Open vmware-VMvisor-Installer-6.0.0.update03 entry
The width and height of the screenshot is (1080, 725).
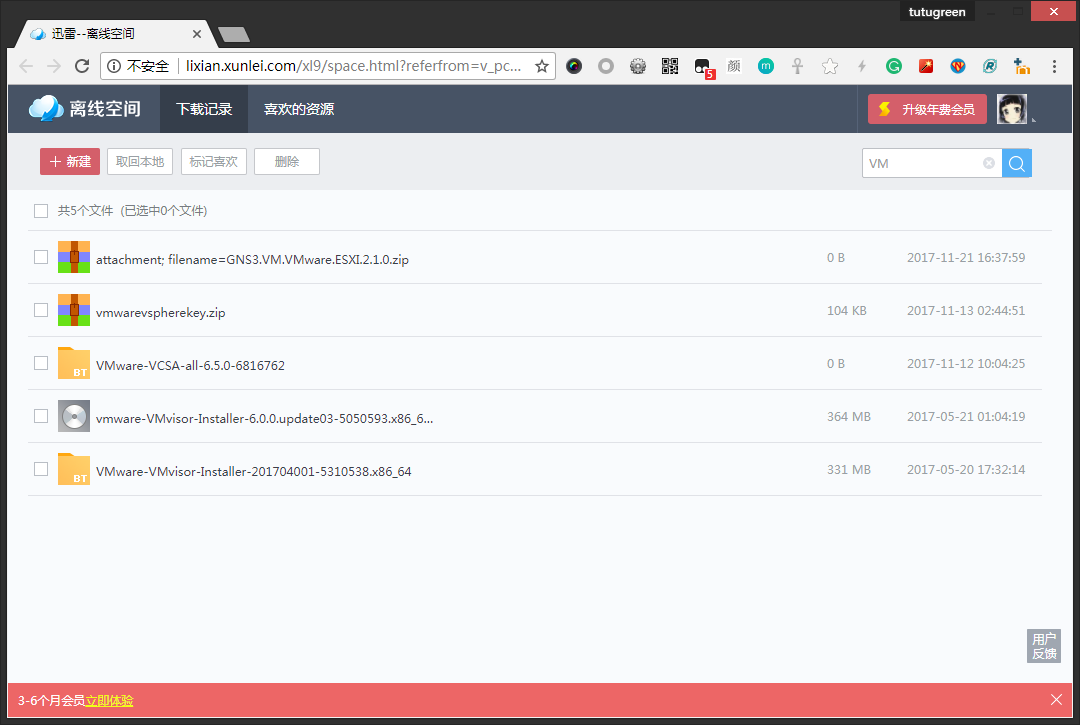[x=264, y=419]
